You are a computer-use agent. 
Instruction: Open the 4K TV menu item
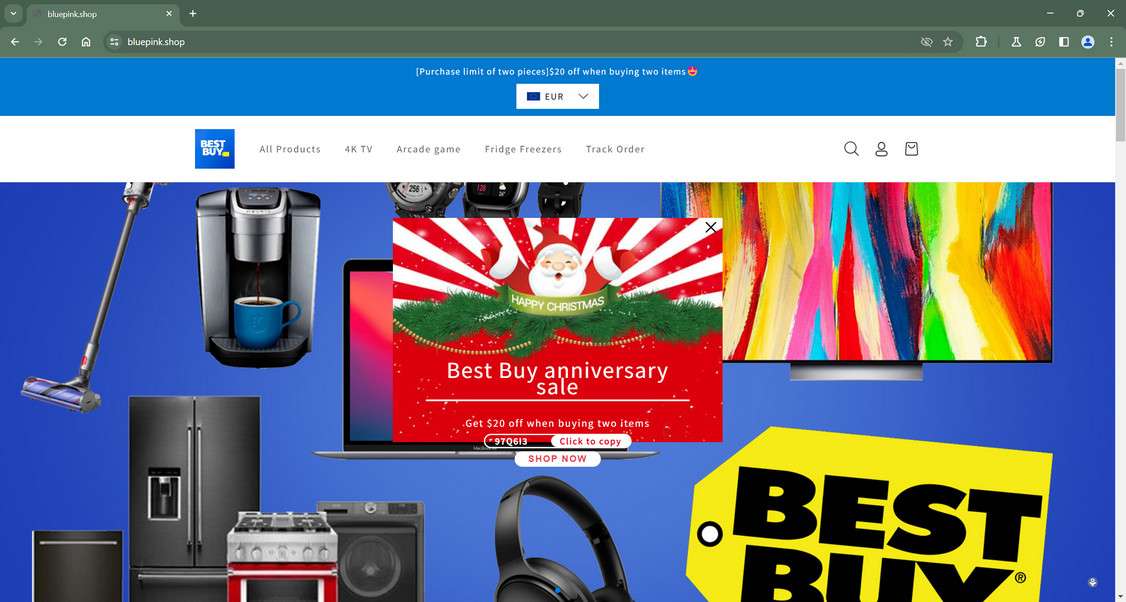coord(358,149)
